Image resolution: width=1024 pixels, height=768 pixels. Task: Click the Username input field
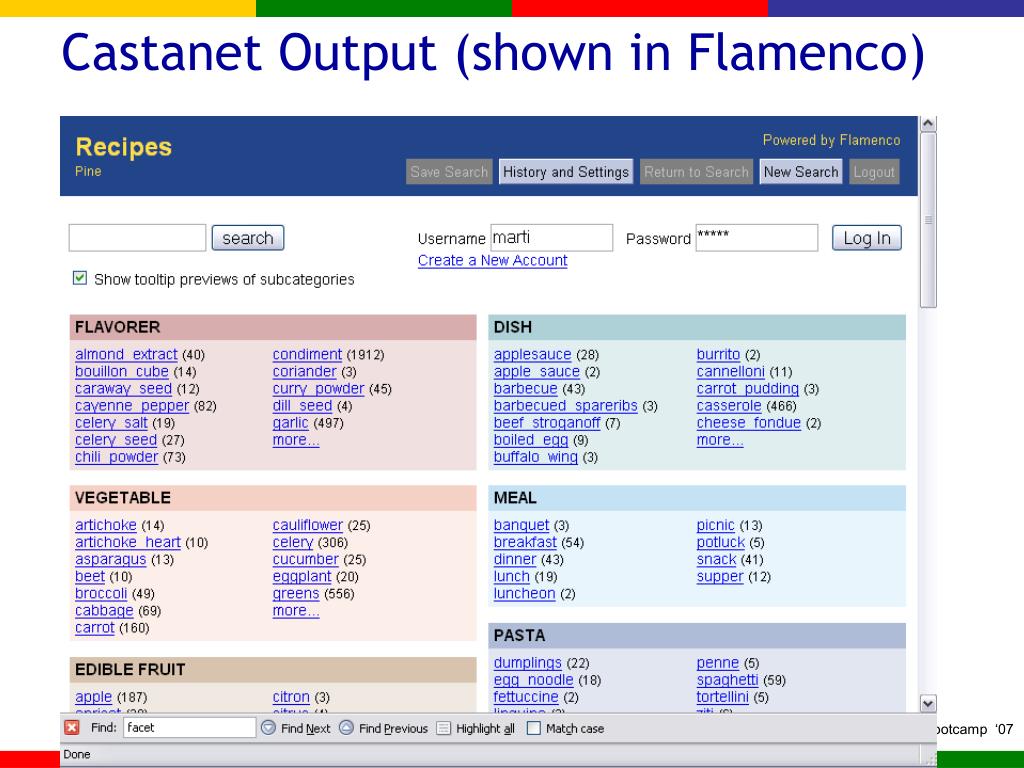point(552,238)
